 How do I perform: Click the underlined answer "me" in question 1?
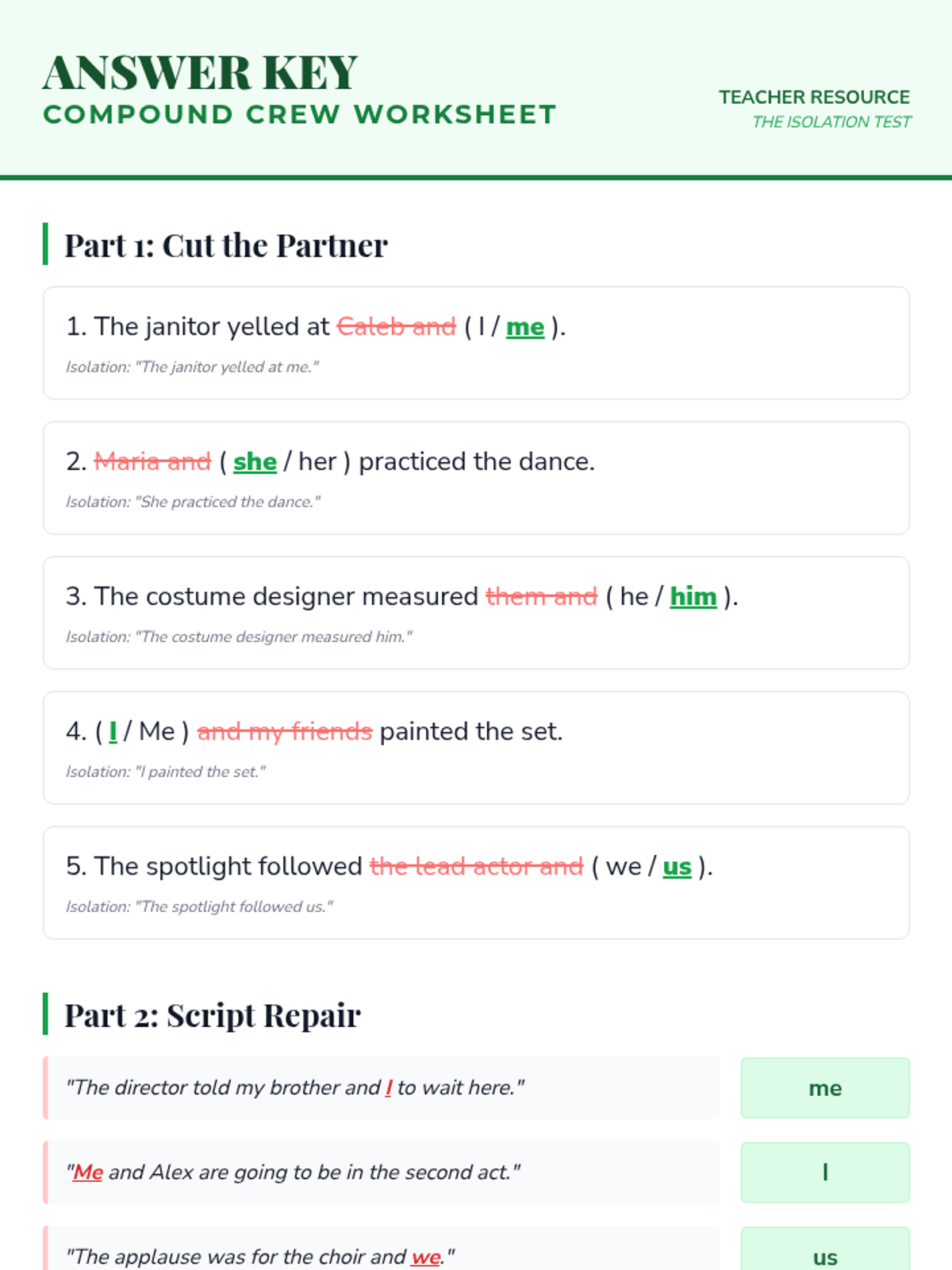[525, 327]
